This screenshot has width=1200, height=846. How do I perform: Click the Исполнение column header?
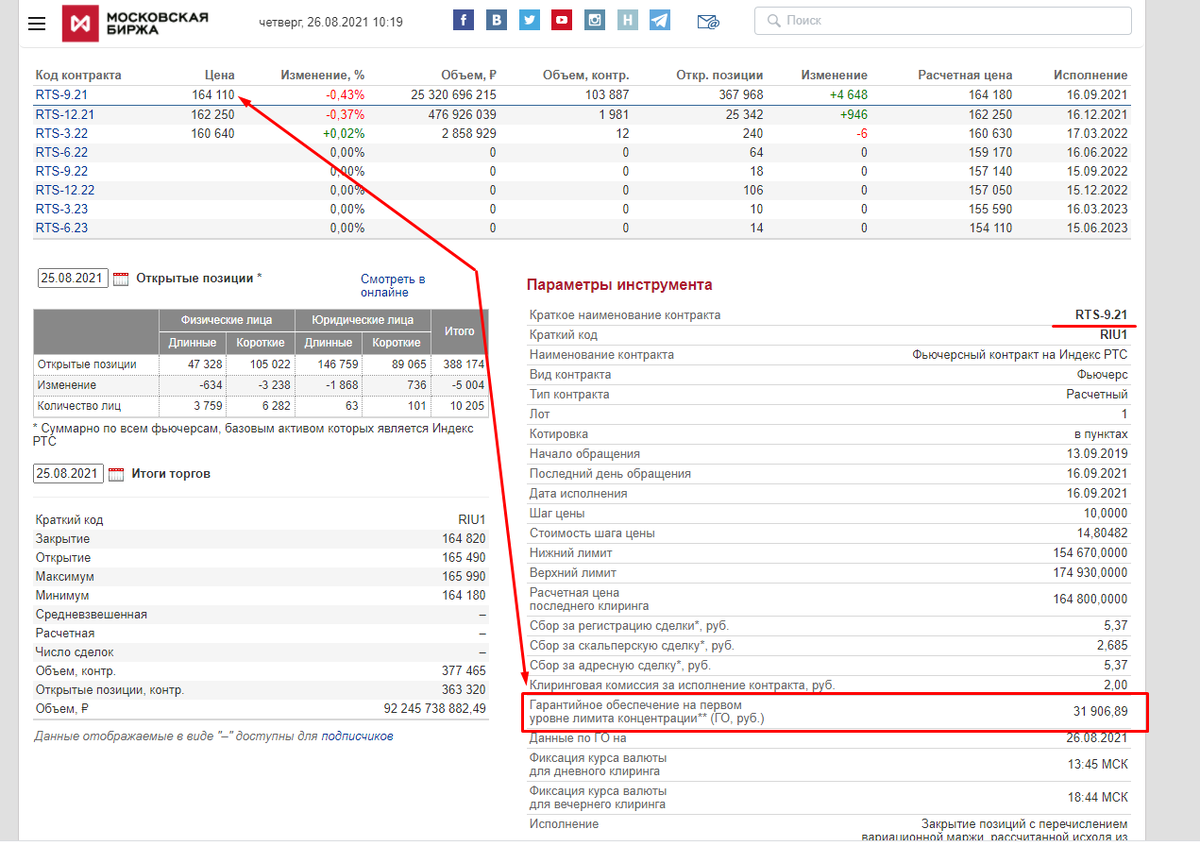point(1090,75)
